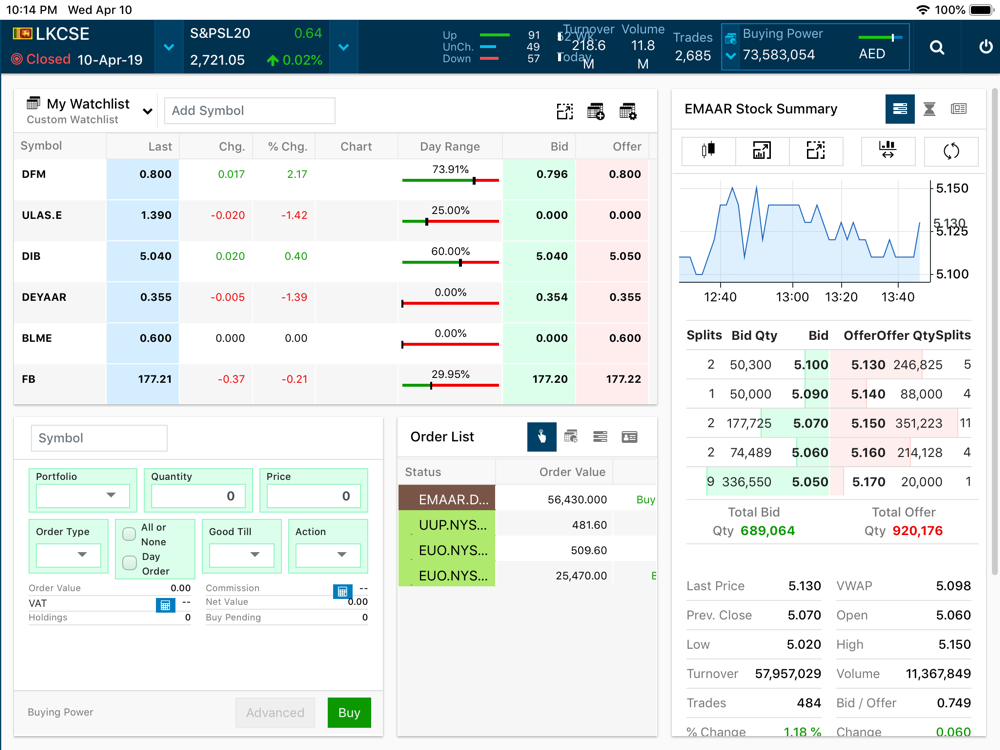The image size is (1000, 750).
Task: Sort orders by Order Value header
Action: click(572, 472)
